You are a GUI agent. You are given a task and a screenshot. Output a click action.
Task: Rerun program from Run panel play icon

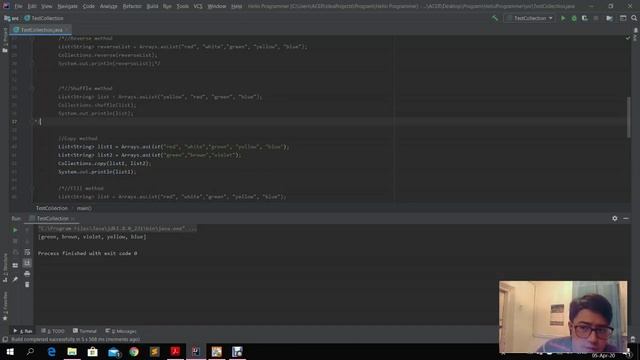[15, 230]
